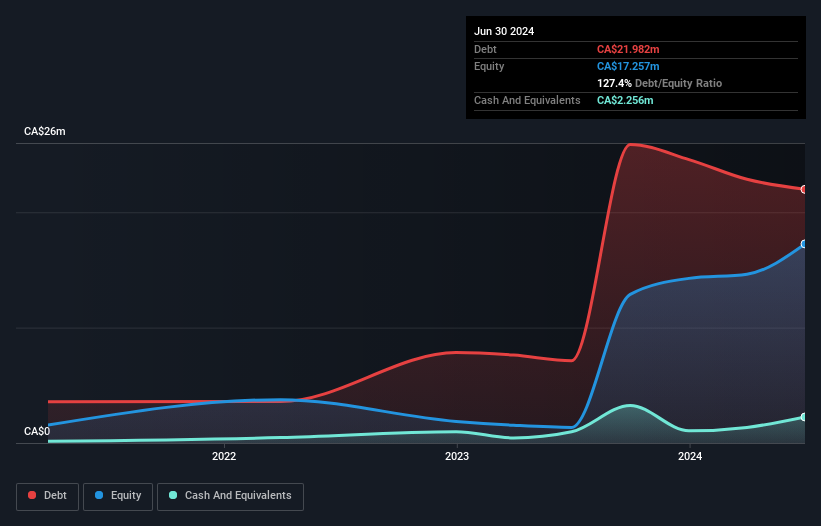Click the Jun 30 2024 tooltip date
Viewport: 821px width, 526px height.
click(504, 31)
